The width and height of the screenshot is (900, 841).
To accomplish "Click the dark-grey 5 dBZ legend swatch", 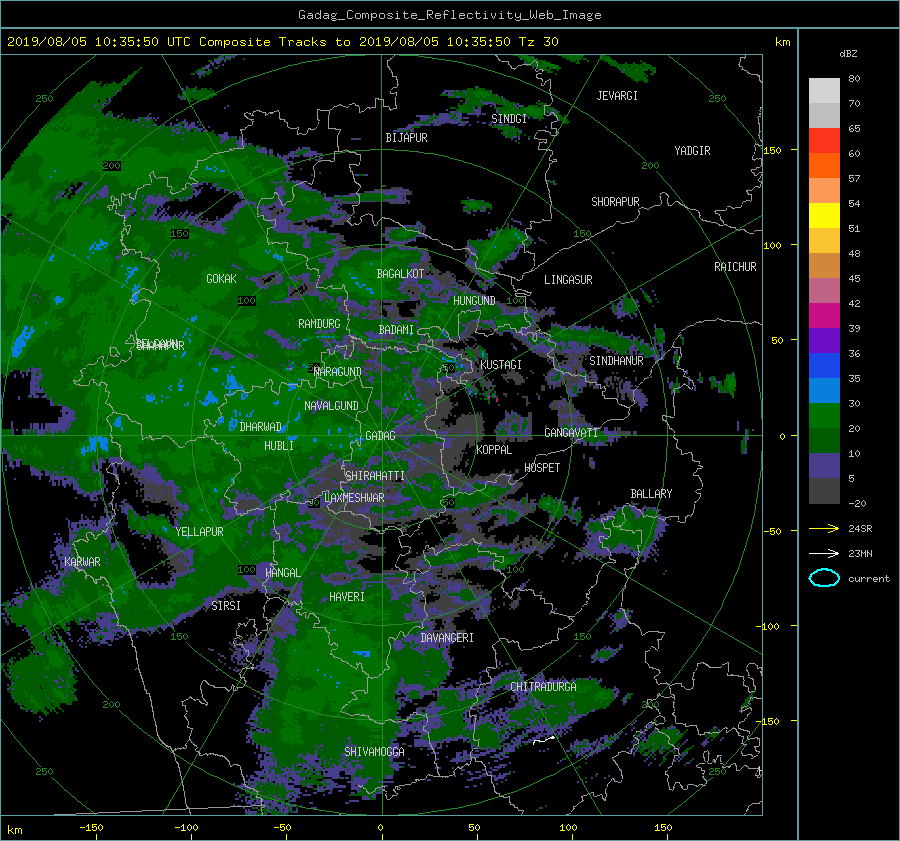I will click(824, 491).
